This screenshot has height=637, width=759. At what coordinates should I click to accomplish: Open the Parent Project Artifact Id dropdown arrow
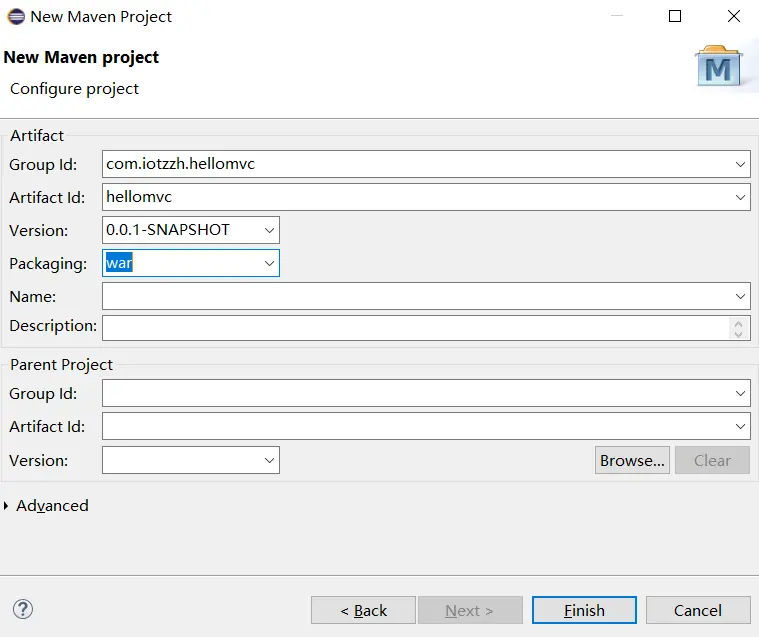(740, 426)
